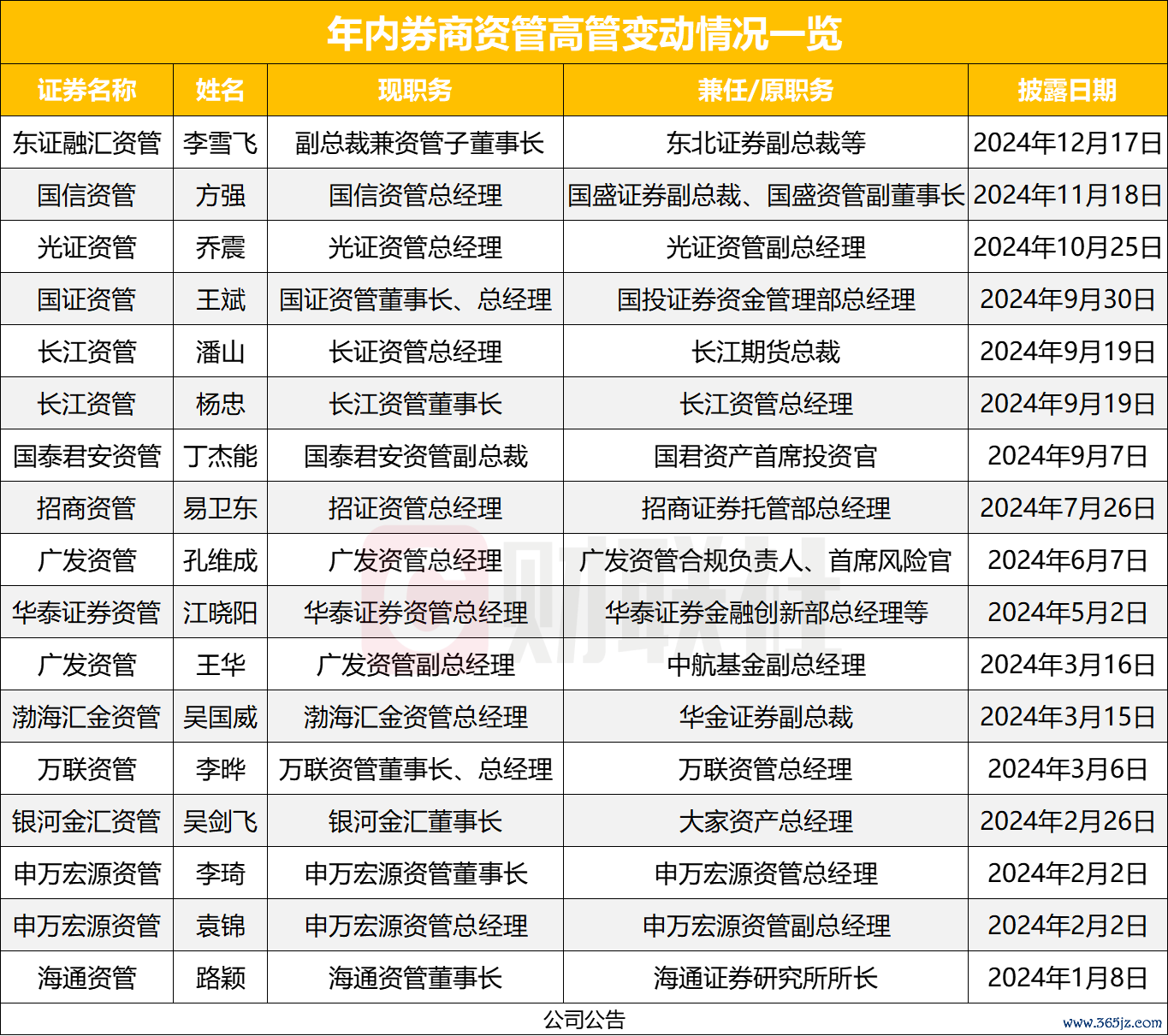The height and width of the screenshot is (1036, 1168).
Task: Click the cell 副总裁兼资管子董事长
Action: pos(415,143)
